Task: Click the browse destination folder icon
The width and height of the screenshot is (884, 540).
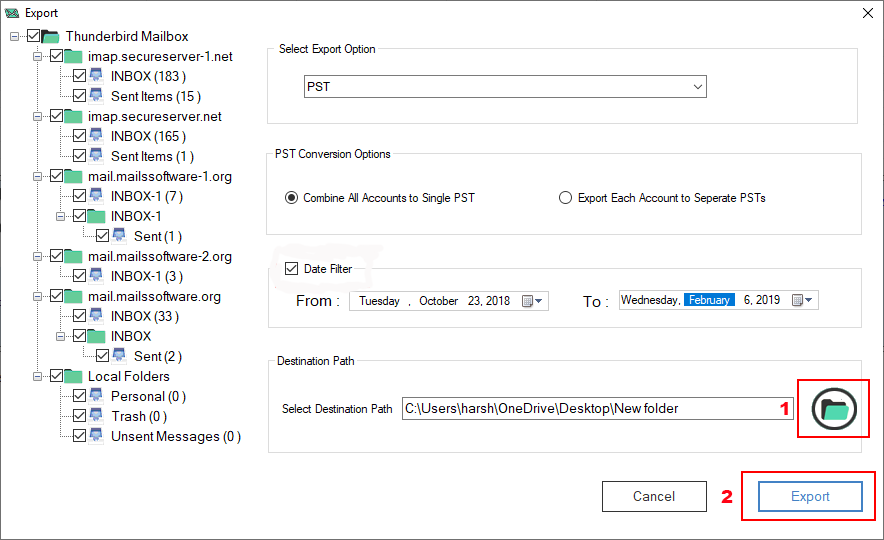Action: point(834,408)
